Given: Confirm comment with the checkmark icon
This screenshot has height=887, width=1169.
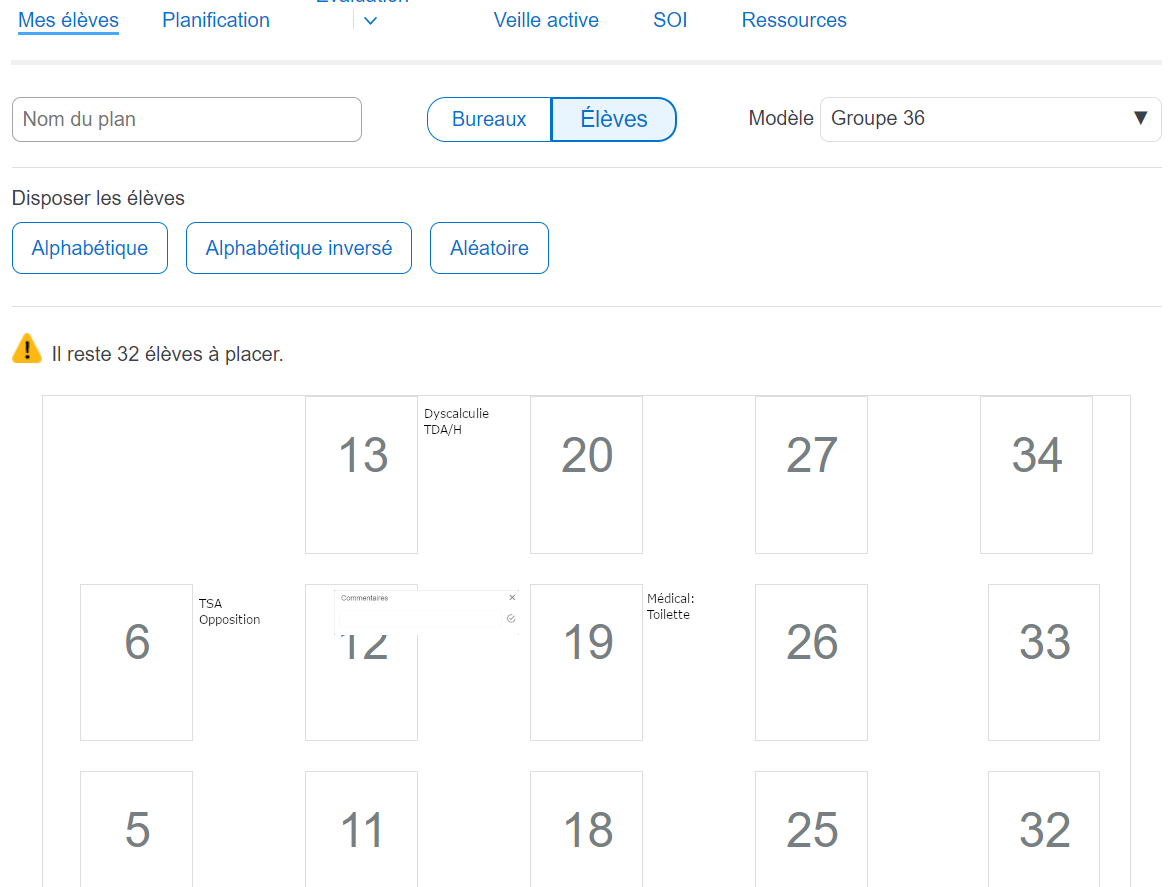Looking at the screenshot, I should pyautogui.click(x=511, y=619).
